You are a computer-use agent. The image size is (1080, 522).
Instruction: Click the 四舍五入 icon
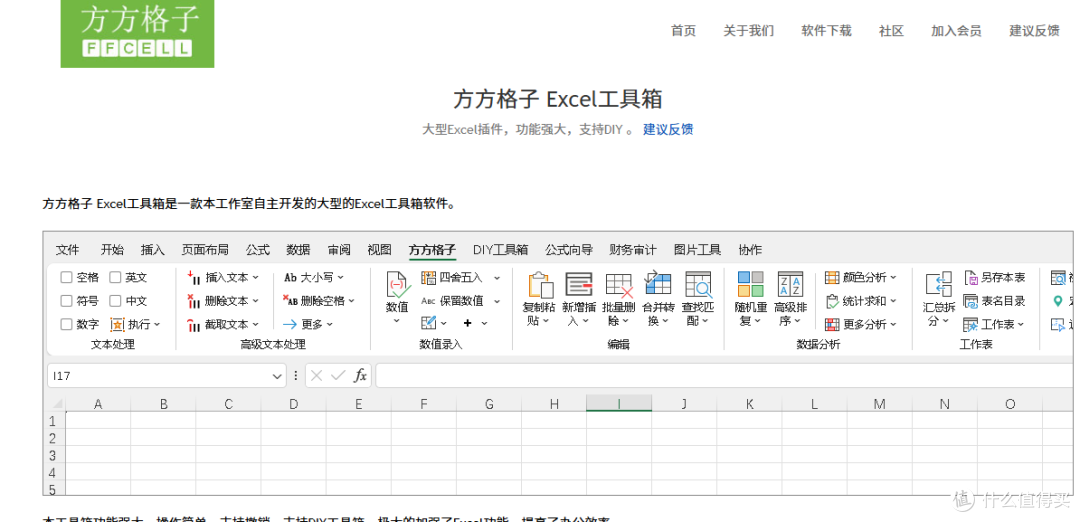tap(428, 278)
